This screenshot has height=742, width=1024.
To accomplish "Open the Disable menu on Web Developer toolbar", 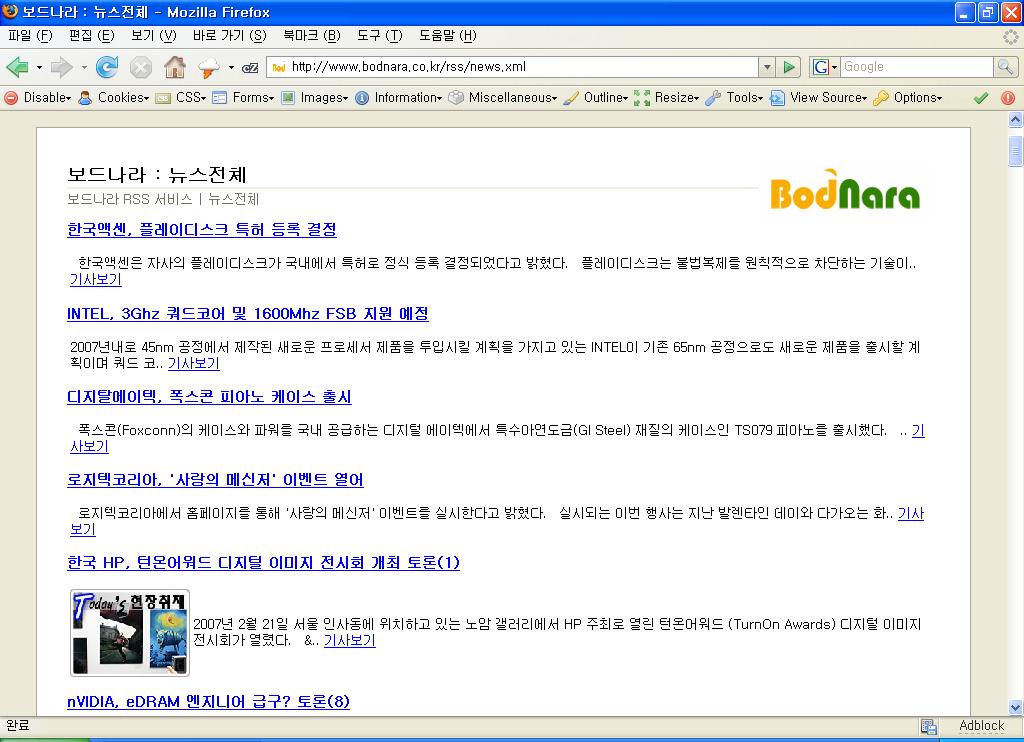I will tap(38, 98).
